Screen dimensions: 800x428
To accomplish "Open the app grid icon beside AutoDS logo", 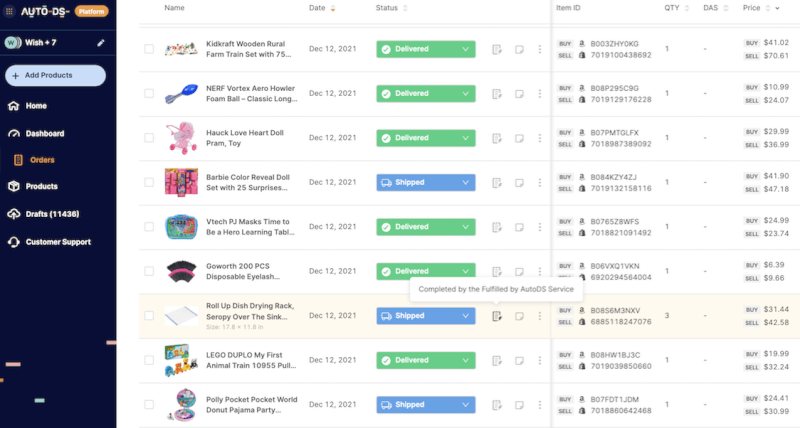I will point(9,11).
